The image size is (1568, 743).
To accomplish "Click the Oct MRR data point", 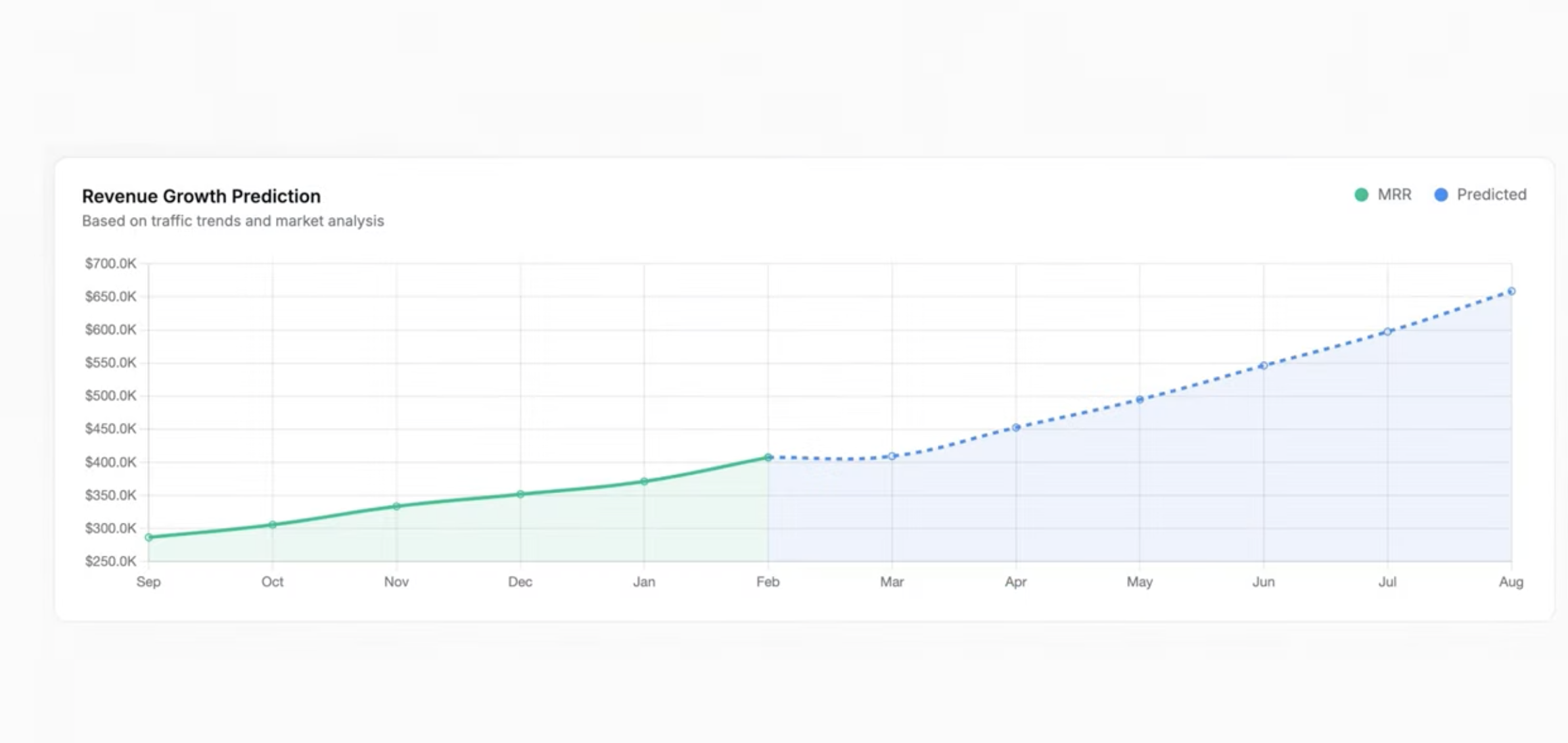I will (x=273, y=525).
